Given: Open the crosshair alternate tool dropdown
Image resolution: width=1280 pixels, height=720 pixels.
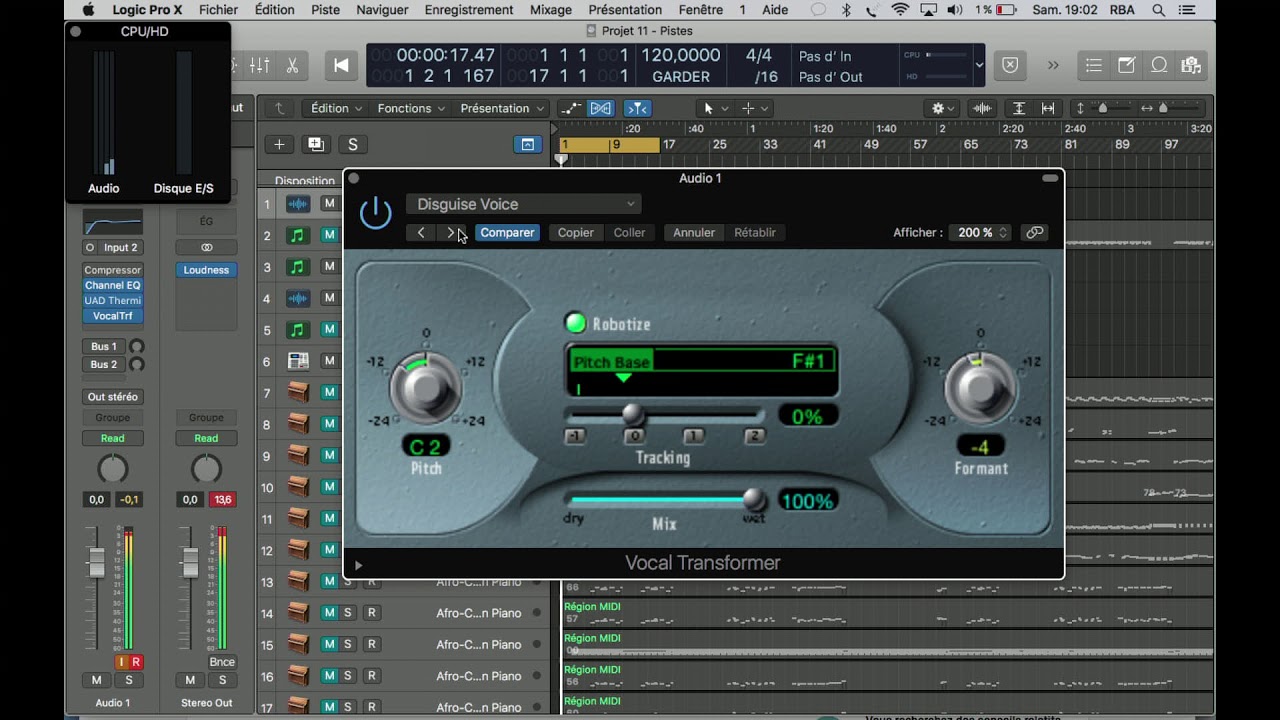Looking at the screenshot, I should 754,108.
